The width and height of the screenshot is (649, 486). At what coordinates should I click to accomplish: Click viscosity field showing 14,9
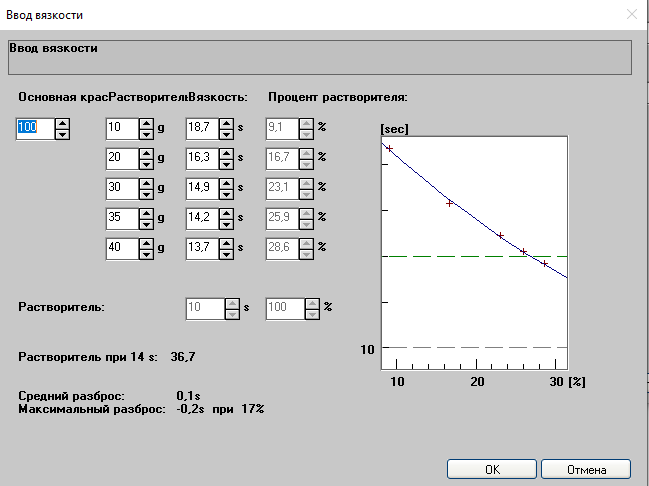(x=202, y=189)
